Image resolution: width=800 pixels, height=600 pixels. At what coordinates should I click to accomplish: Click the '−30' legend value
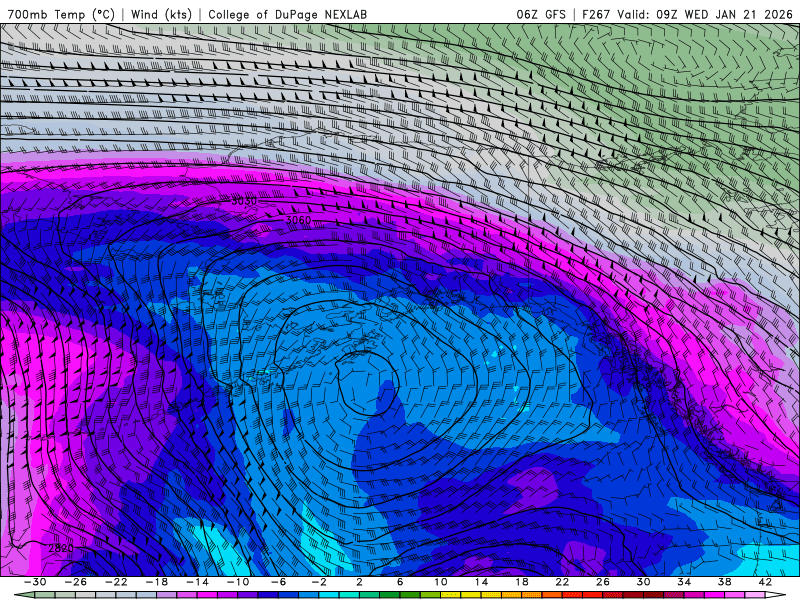click(x=35, y=582)
